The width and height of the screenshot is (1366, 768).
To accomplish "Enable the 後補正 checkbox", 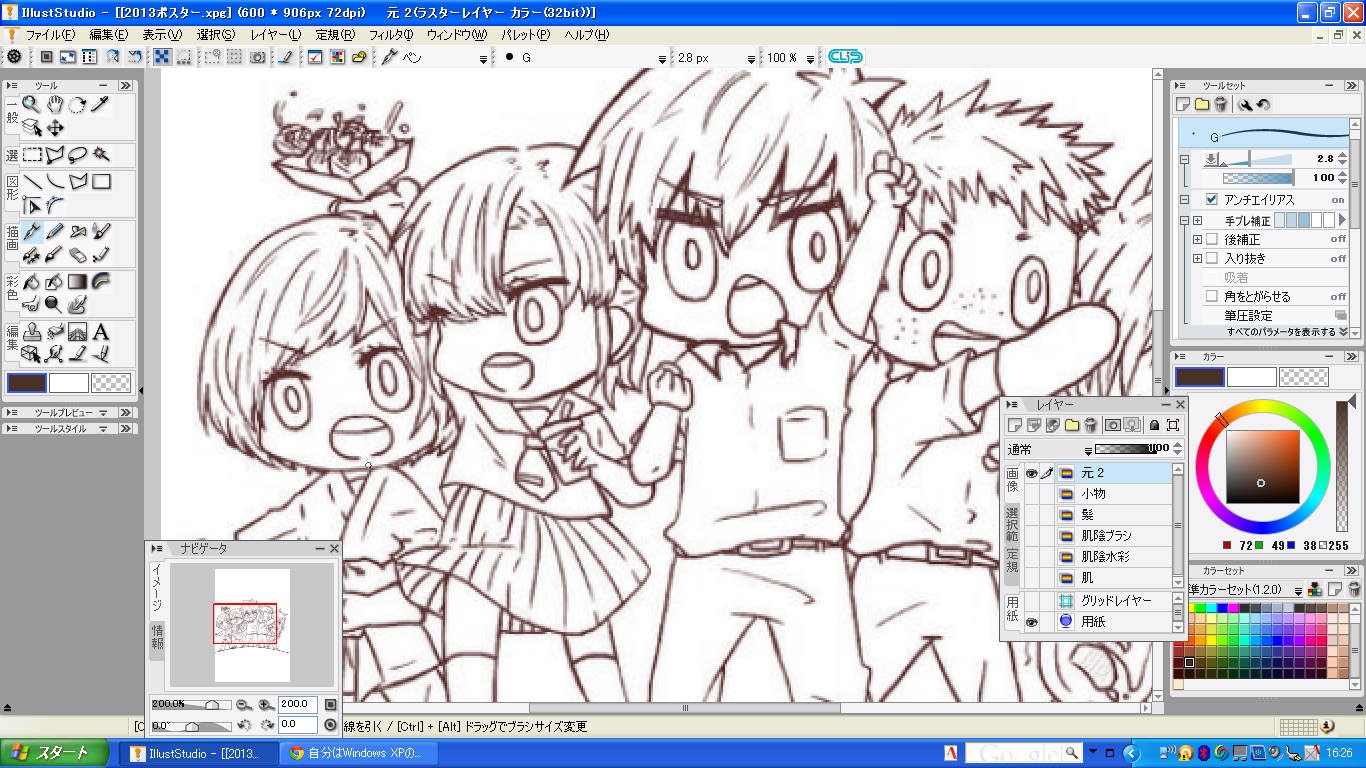I will (1212, 240).
